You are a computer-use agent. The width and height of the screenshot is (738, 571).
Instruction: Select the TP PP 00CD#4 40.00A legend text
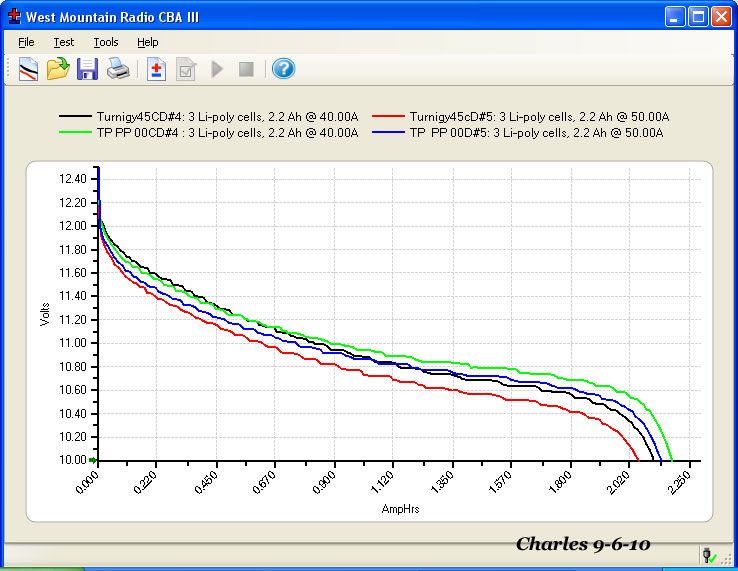(x=227, y=133)
